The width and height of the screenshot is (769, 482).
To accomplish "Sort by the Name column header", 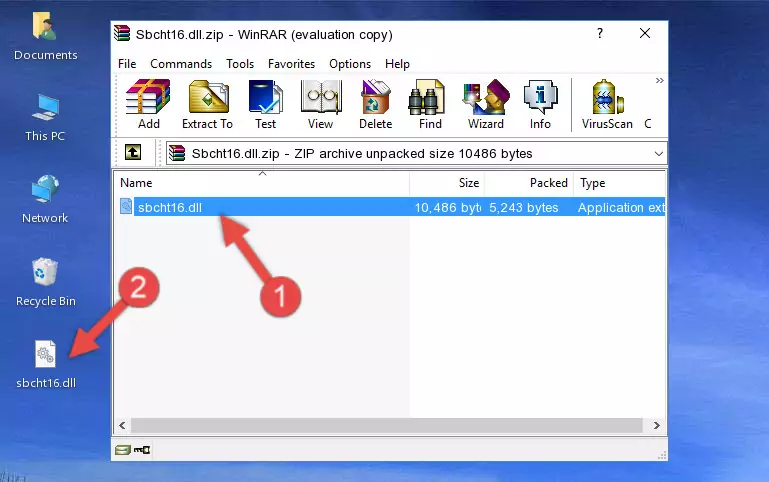I will (262, 183).
